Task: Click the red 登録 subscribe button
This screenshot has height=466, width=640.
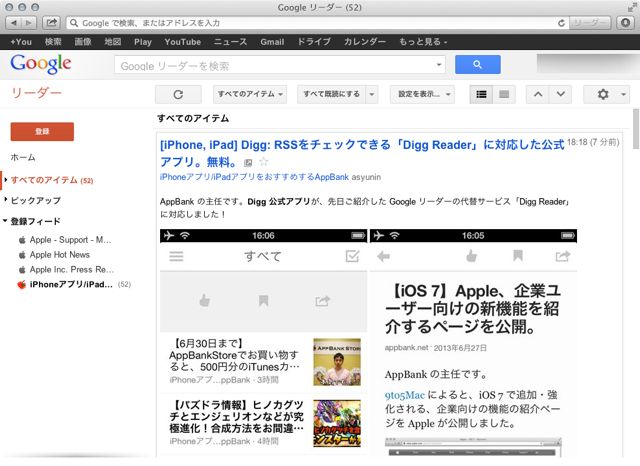Action: click(x=42, y=131)
